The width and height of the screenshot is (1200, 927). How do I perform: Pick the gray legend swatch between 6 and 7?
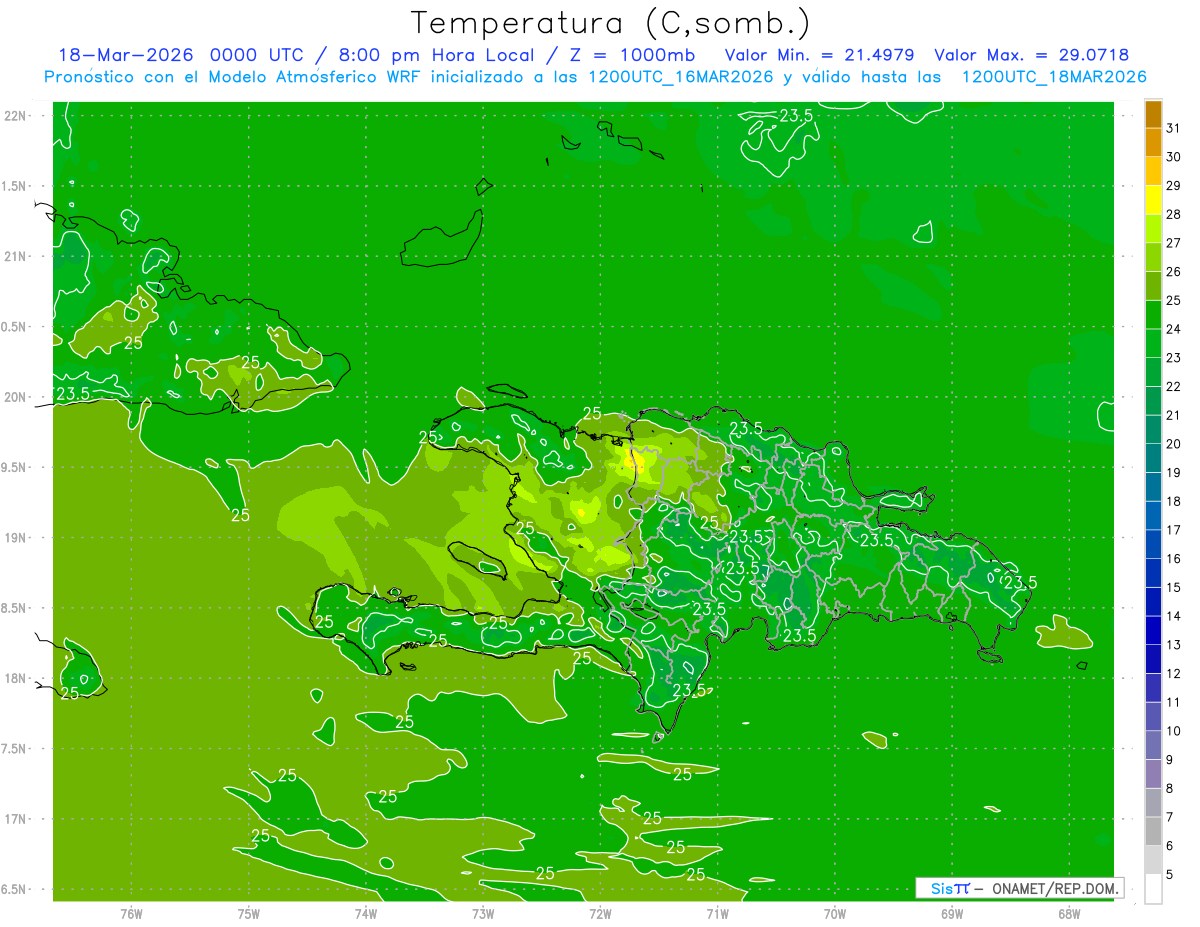pyautogui.click(x=1153, y=831)
